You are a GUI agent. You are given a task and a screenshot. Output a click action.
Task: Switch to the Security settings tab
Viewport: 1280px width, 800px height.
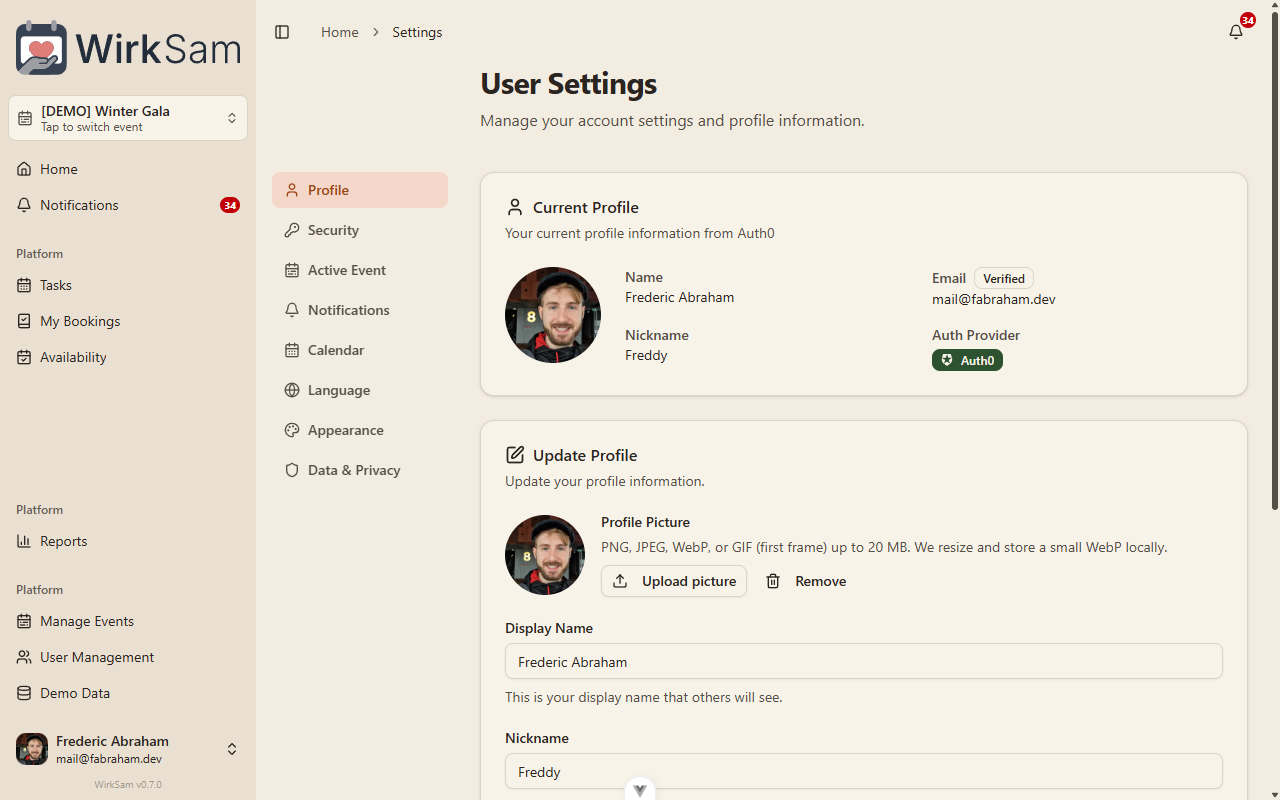(x=360, y=230)
